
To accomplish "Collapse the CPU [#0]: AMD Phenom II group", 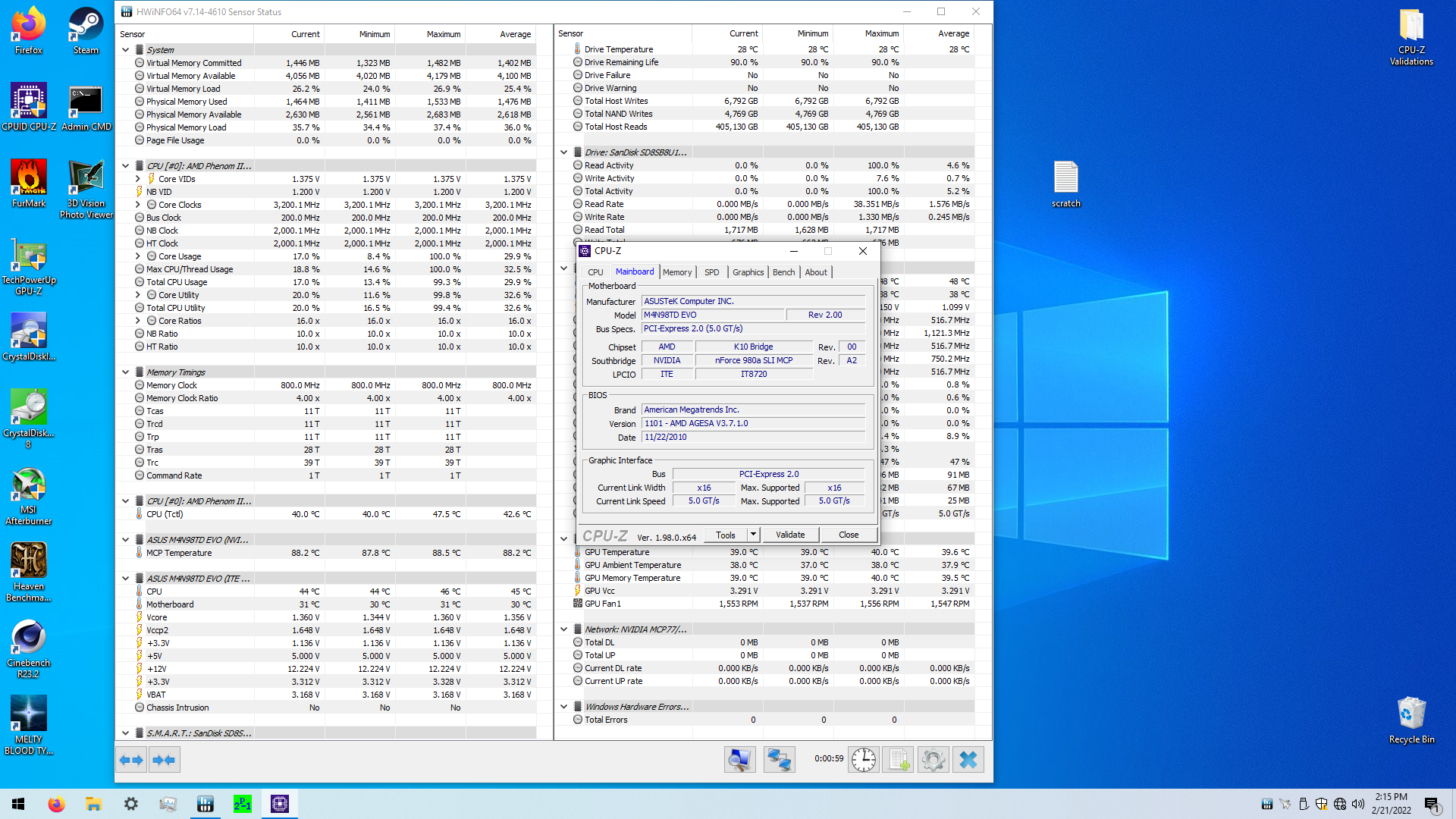I will 125,166.
